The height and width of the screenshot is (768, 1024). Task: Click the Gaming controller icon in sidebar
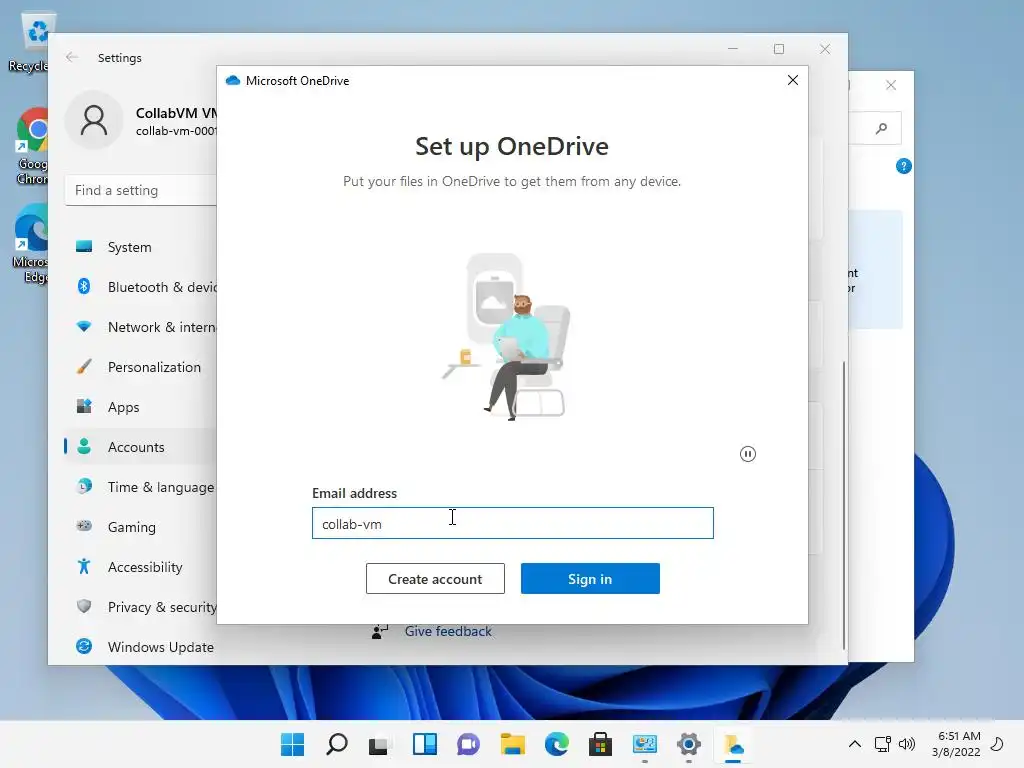tap(84, 526)
